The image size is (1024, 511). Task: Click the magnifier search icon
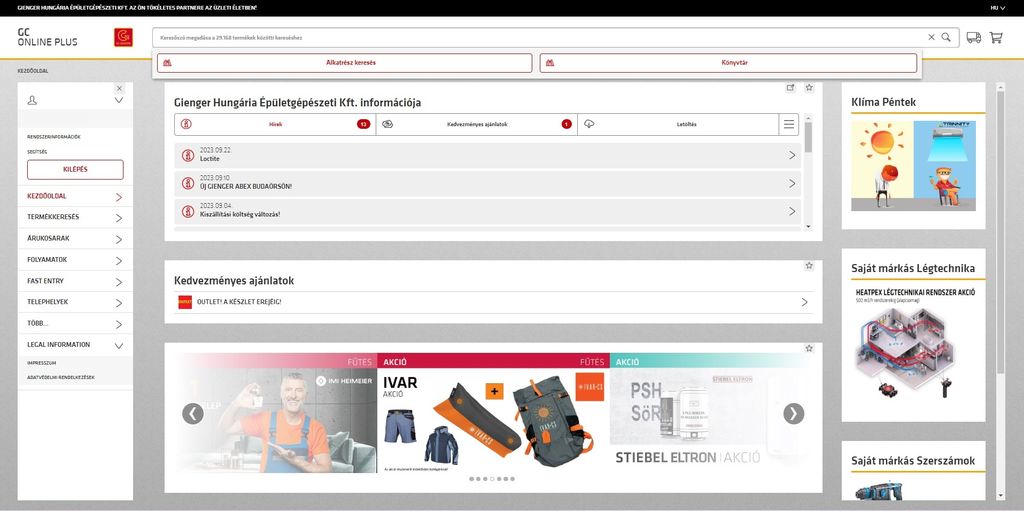946,37
